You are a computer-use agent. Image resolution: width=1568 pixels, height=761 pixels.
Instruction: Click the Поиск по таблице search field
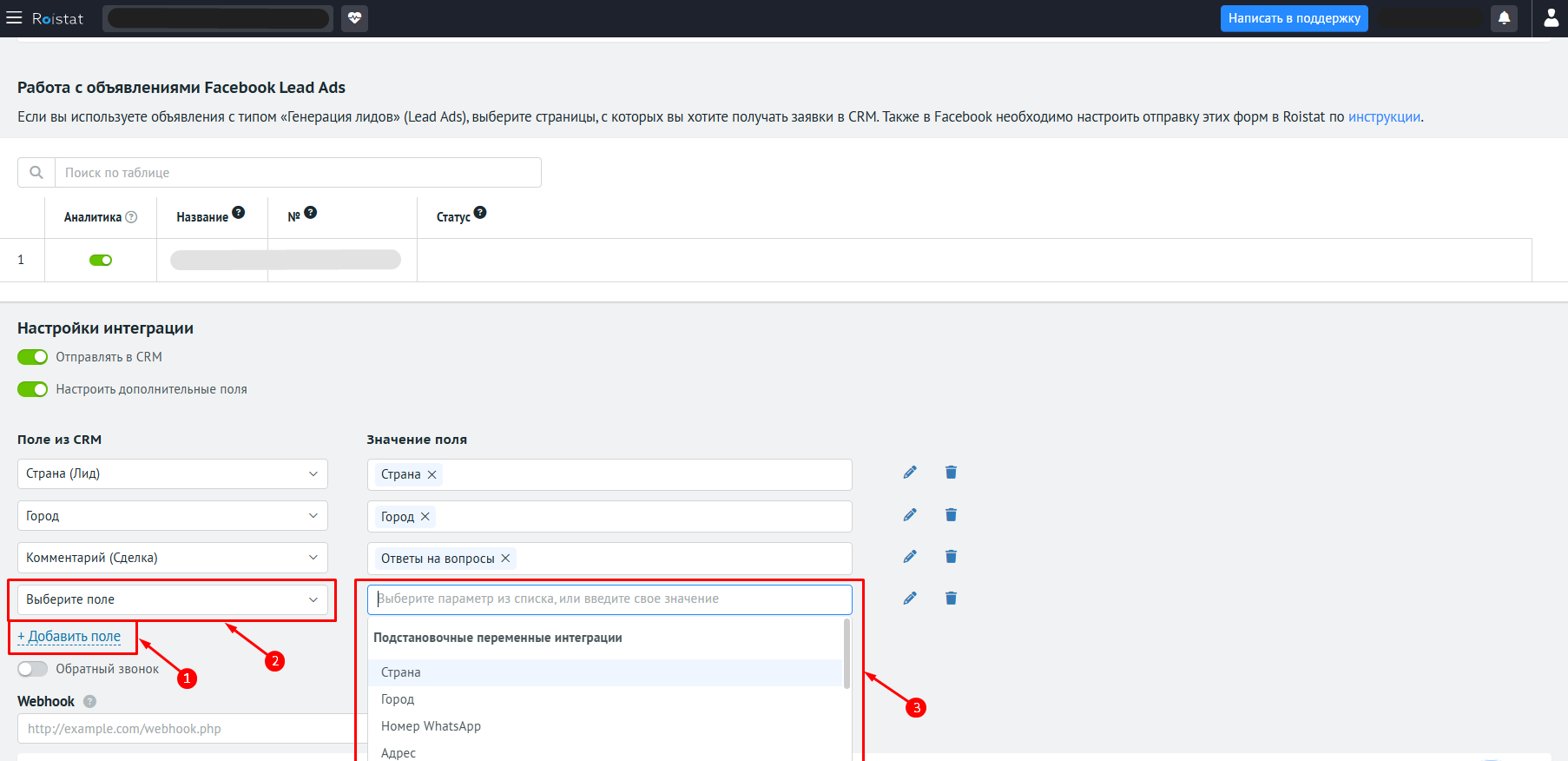[x=297, y=173]
